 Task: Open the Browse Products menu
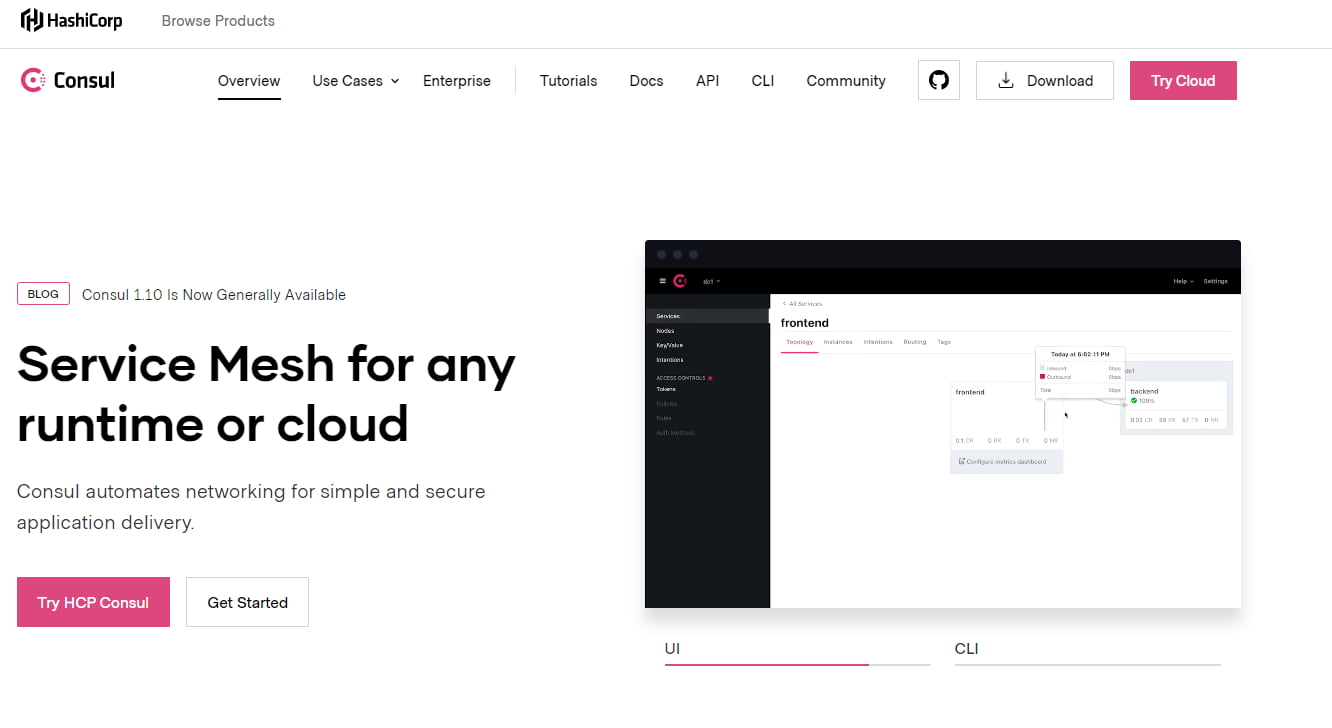(218, 20)
